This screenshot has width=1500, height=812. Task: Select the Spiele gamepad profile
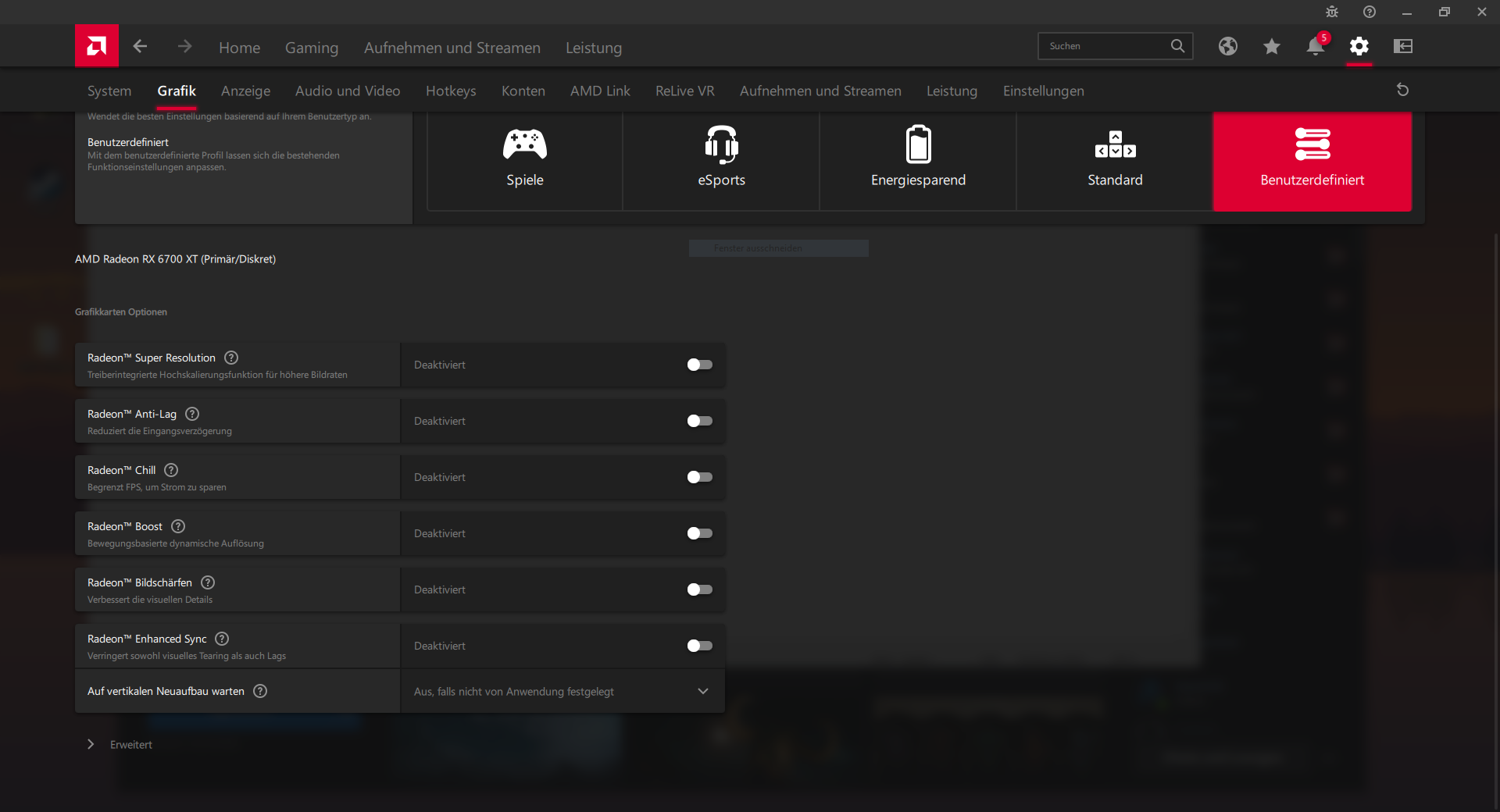tap(525, 162)
